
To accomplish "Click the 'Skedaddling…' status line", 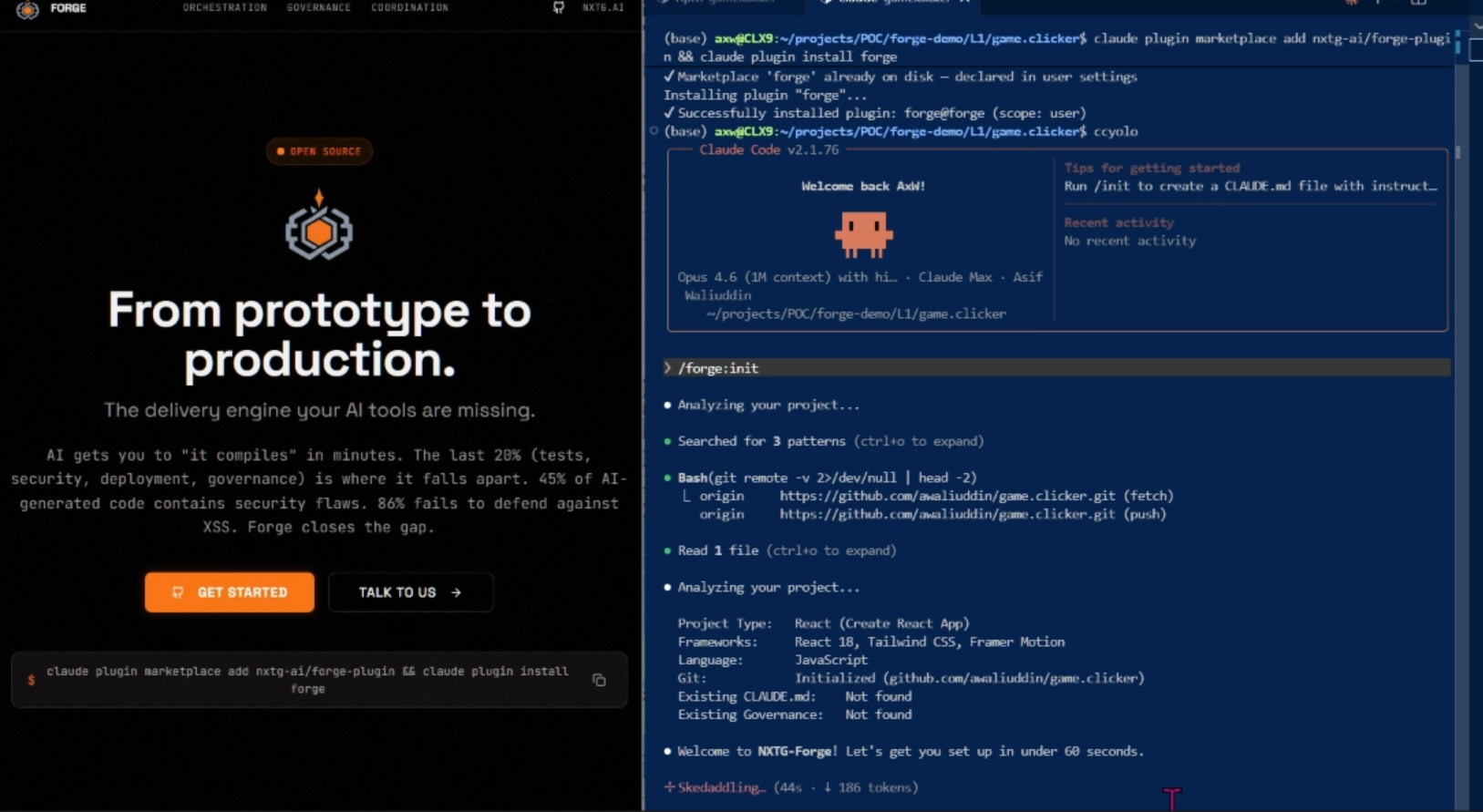I will coord(790,787).
